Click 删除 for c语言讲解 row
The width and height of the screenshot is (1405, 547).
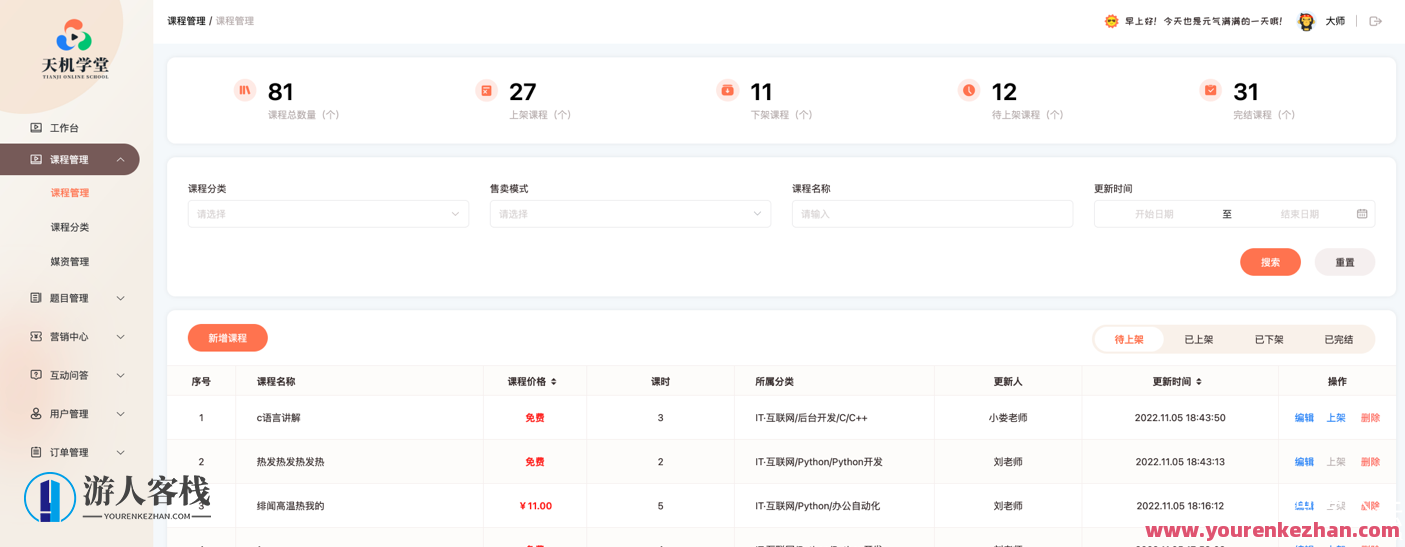click(1370, 418)
